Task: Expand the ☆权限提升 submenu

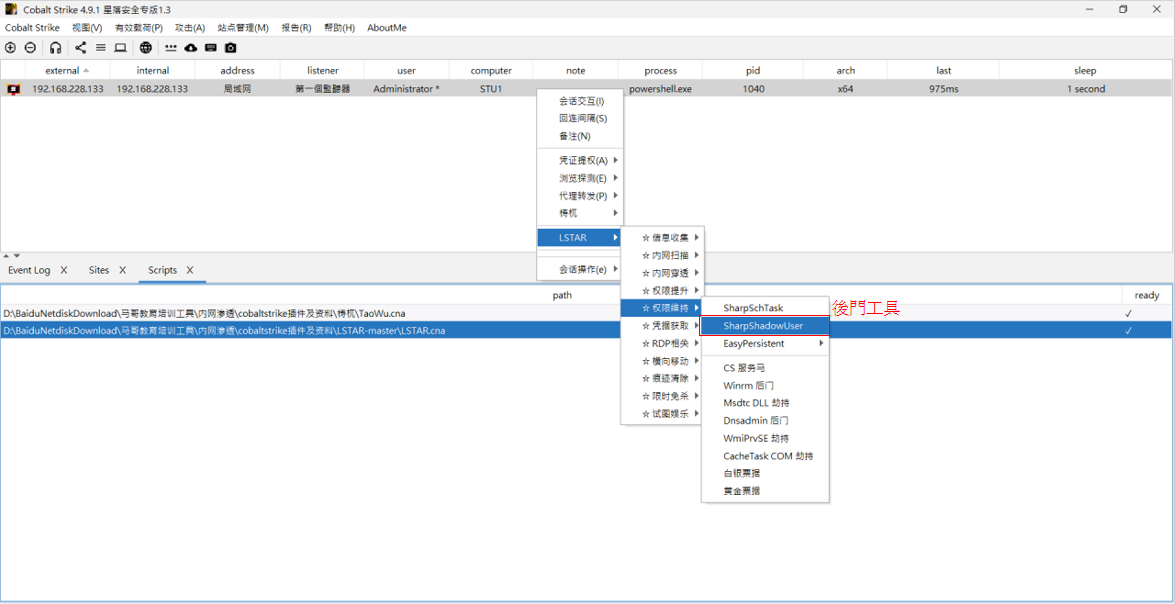Action: tap(662, 290)
